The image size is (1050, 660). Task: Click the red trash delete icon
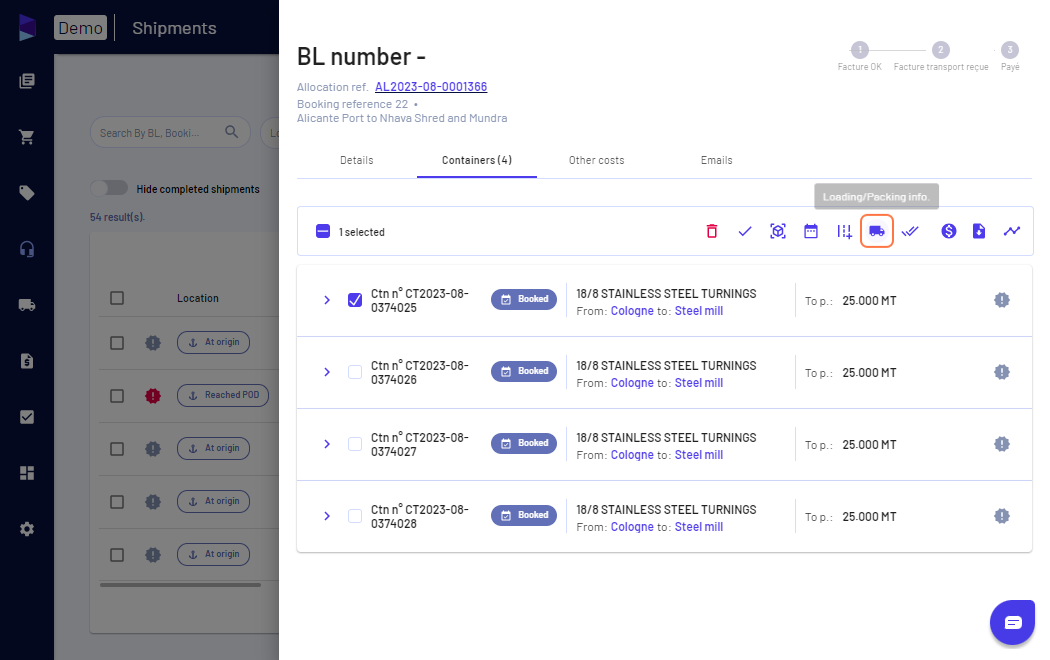pyautogui.click(x=712, y=232)
